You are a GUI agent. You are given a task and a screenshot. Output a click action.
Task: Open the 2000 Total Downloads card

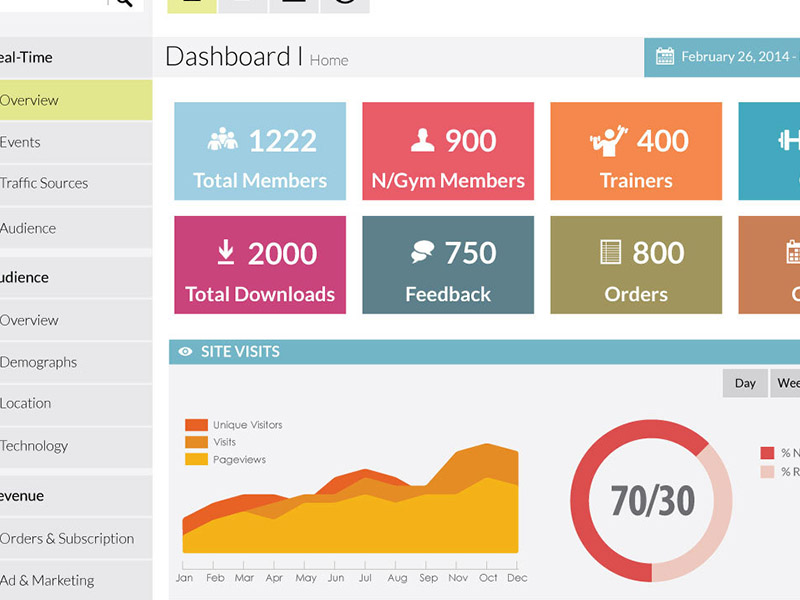point(260,265)
